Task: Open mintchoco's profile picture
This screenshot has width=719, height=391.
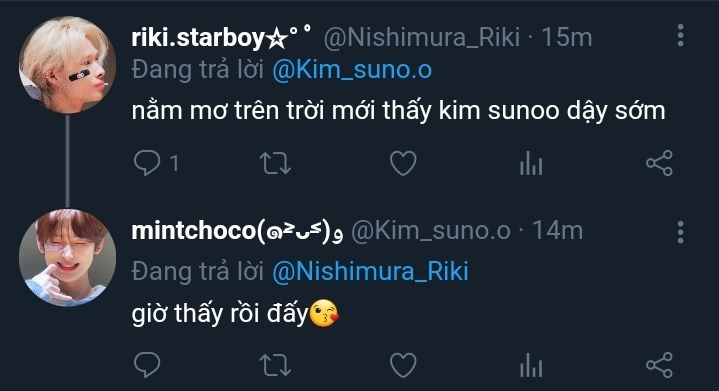Action: [x=67, y=257]
